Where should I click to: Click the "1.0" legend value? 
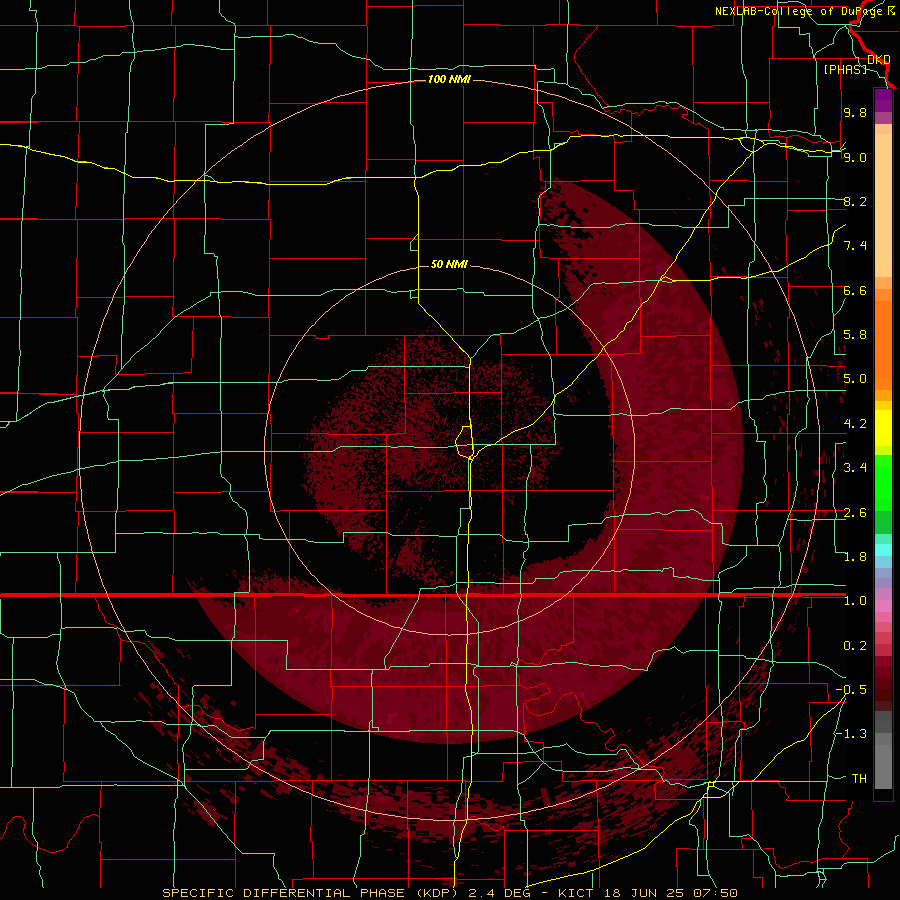click(x=855, y=601)
